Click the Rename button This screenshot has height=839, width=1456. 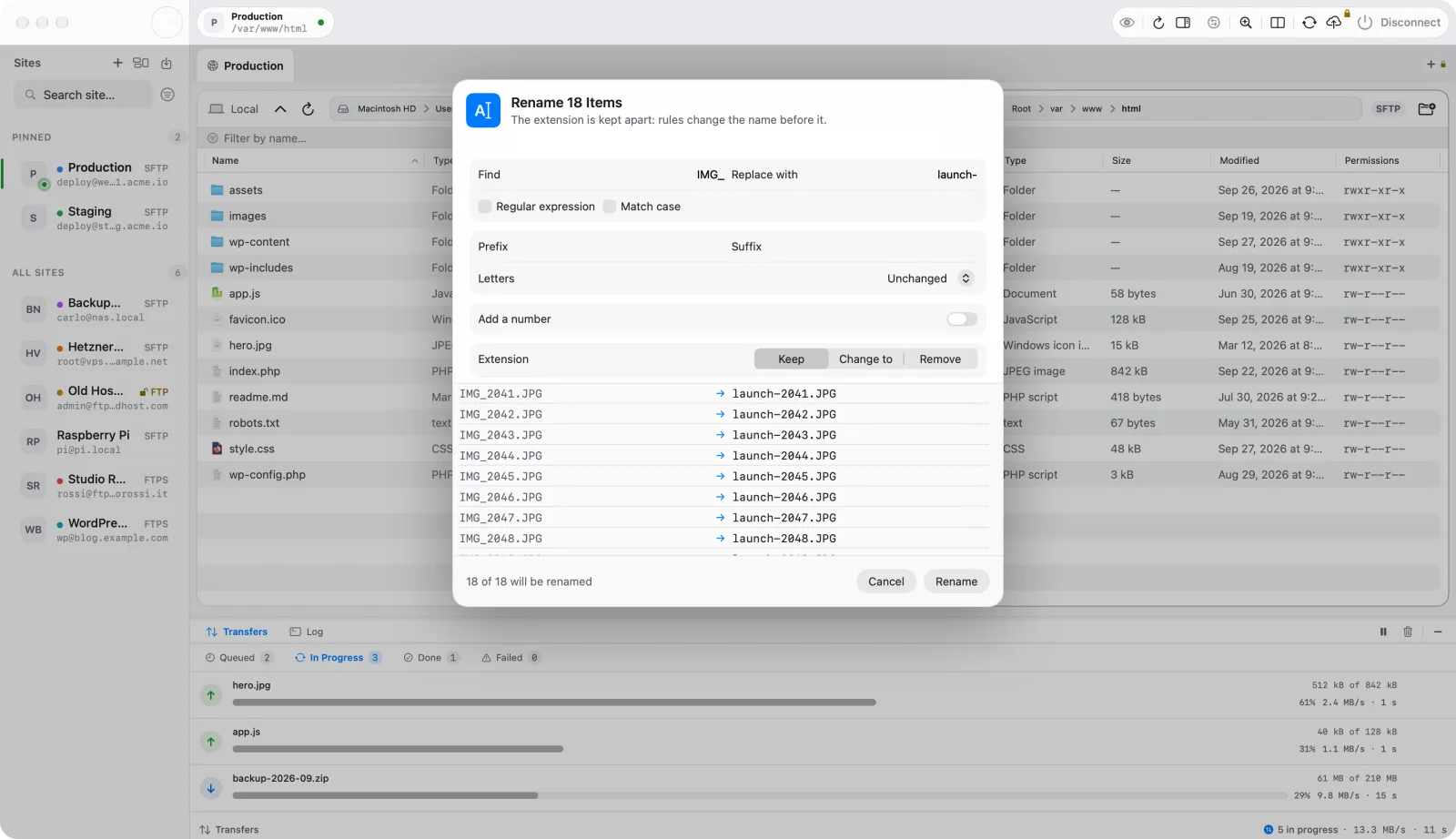coord(956,581)
